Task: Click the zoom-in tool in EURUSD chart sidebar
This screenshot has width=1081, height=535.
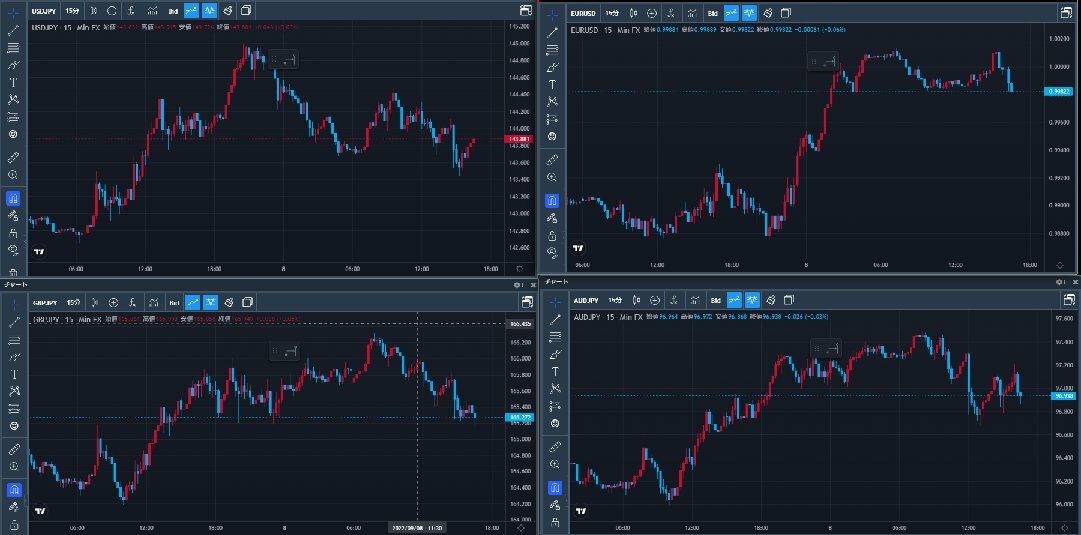Action: point(551,177)
